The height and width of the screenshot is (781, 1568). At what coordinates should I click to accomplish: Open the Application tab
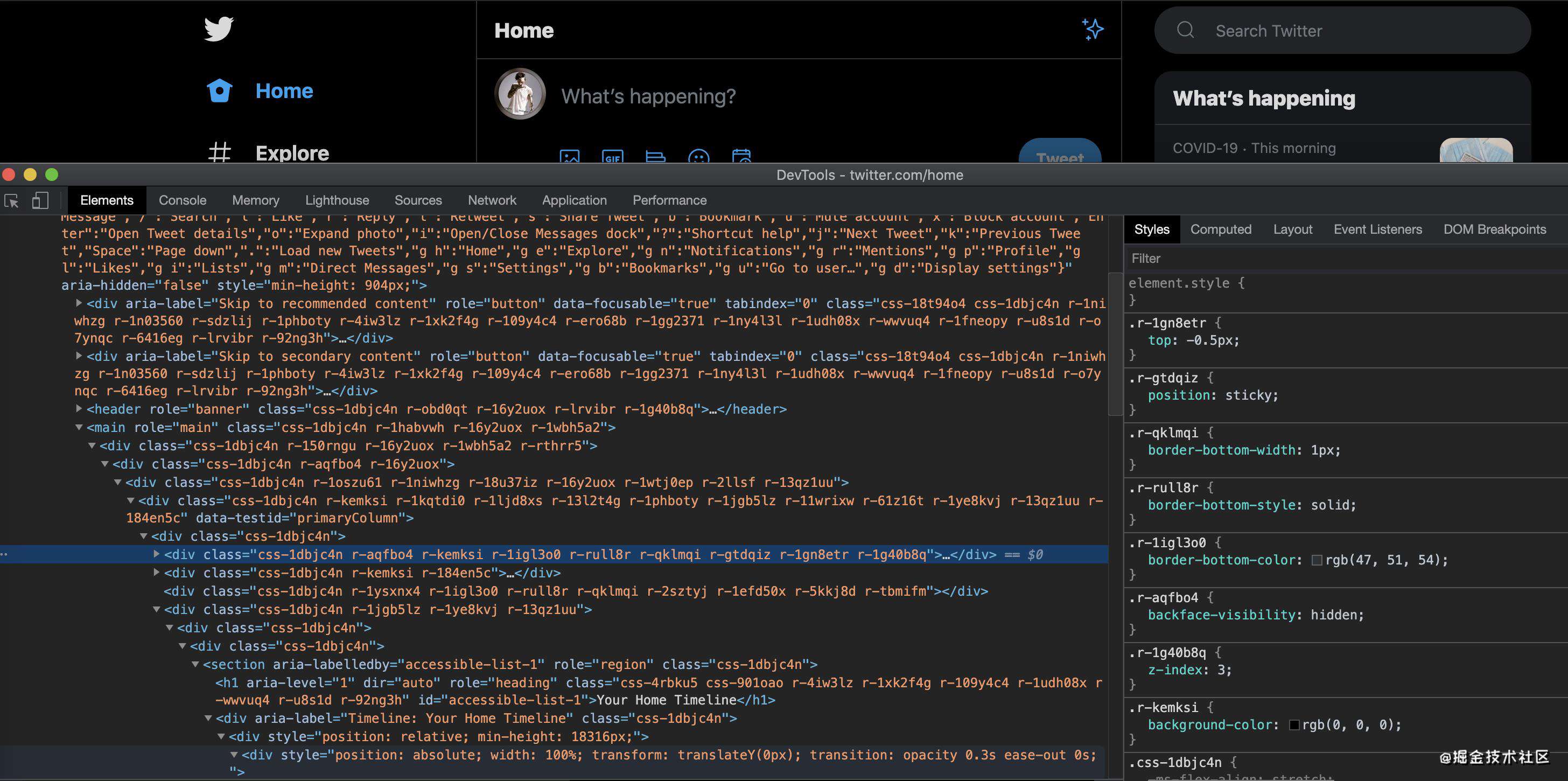pos(574,200)
